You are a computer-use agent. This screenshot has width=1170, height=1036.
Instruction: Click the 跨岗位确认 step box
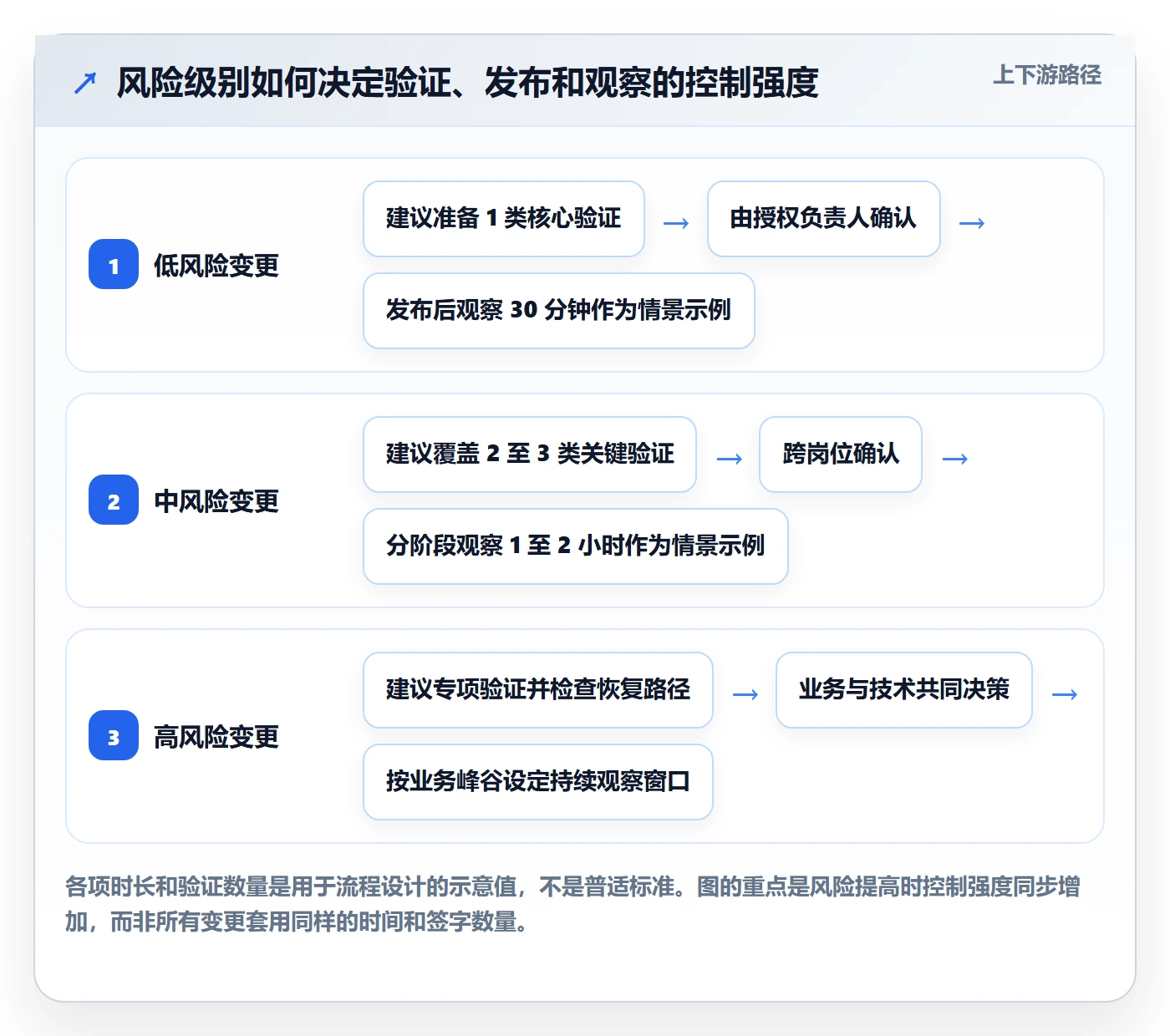tap(841, 455)
